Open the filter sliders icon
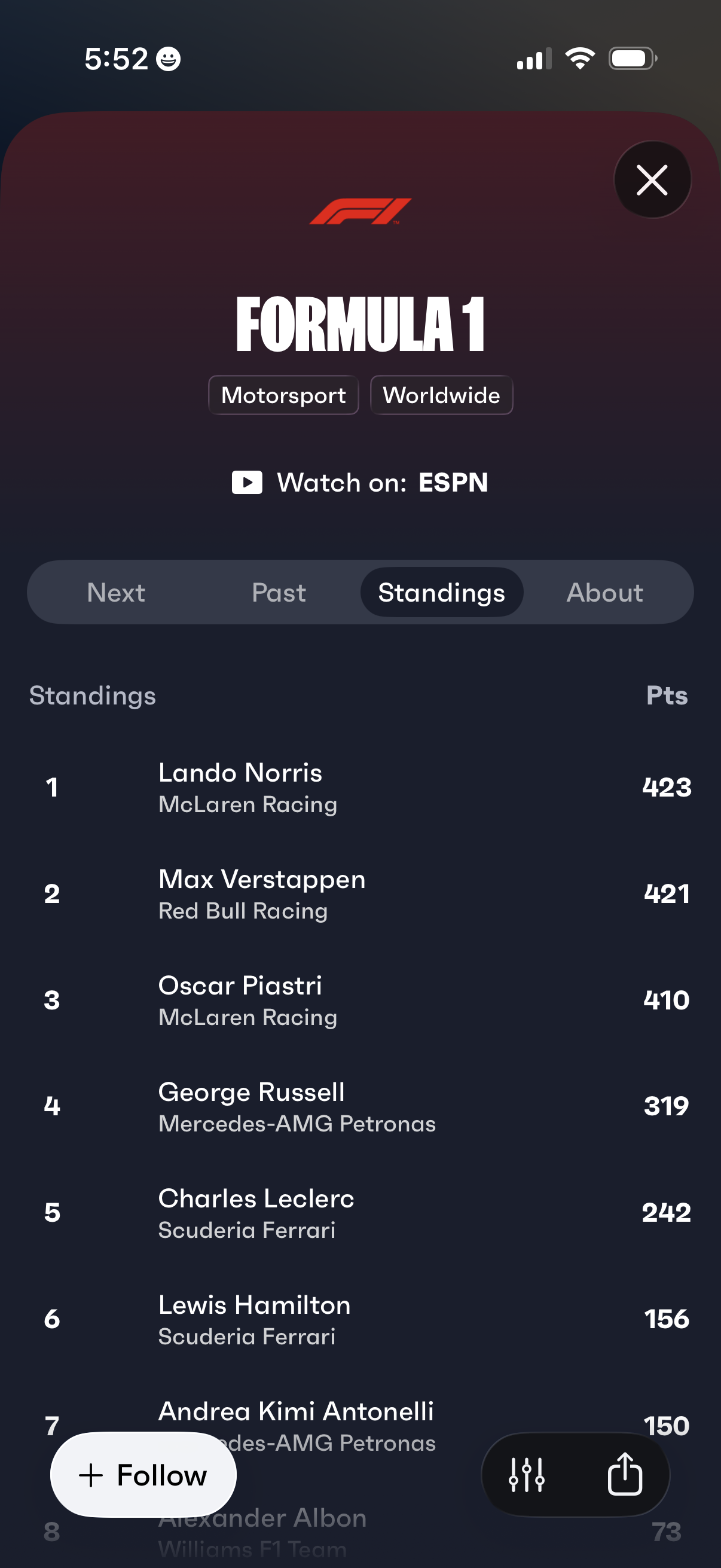Image resolution: width=721 pixels, height=1568 pixels. coord(526,1474)
